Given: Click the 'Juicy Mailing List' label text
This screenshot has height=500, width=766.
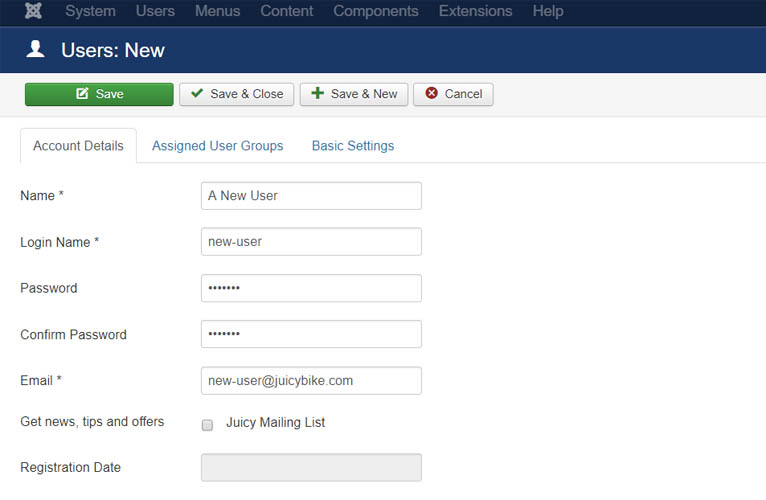Looking at the screenshot, I should [x=276, y=422].
